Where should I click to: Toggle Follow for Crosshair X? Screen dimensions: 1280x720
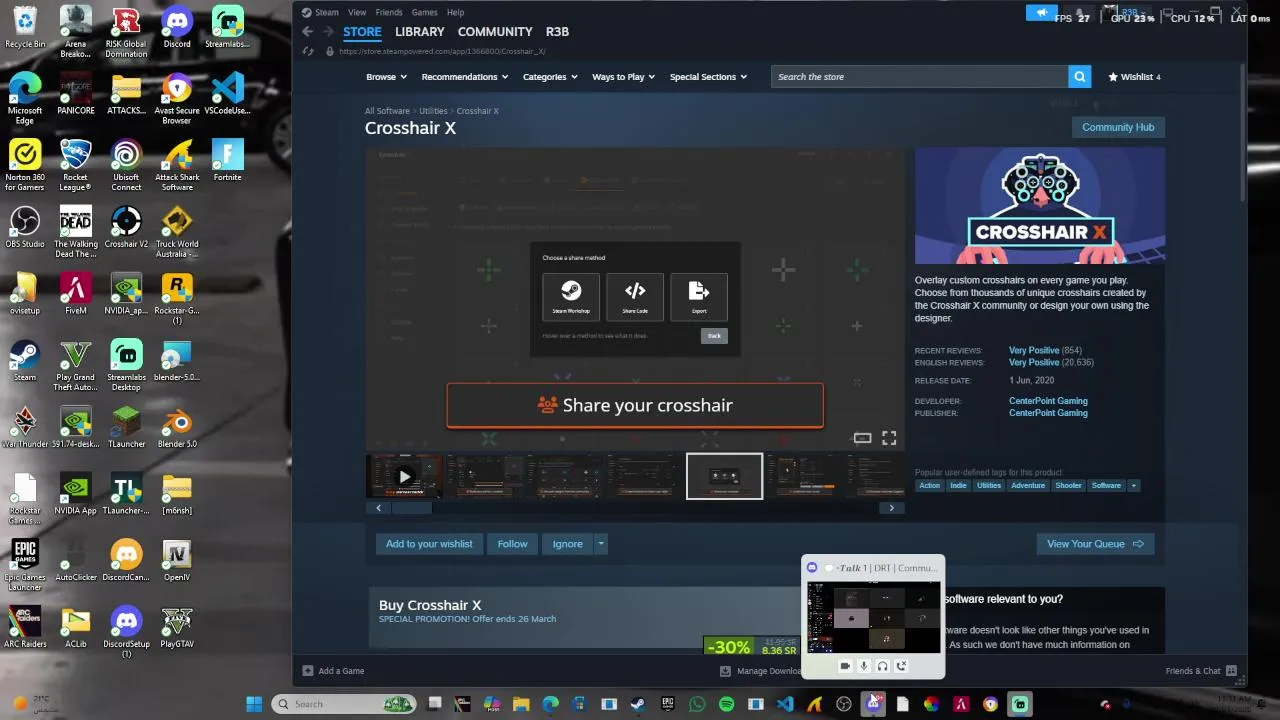pos(512,544)
